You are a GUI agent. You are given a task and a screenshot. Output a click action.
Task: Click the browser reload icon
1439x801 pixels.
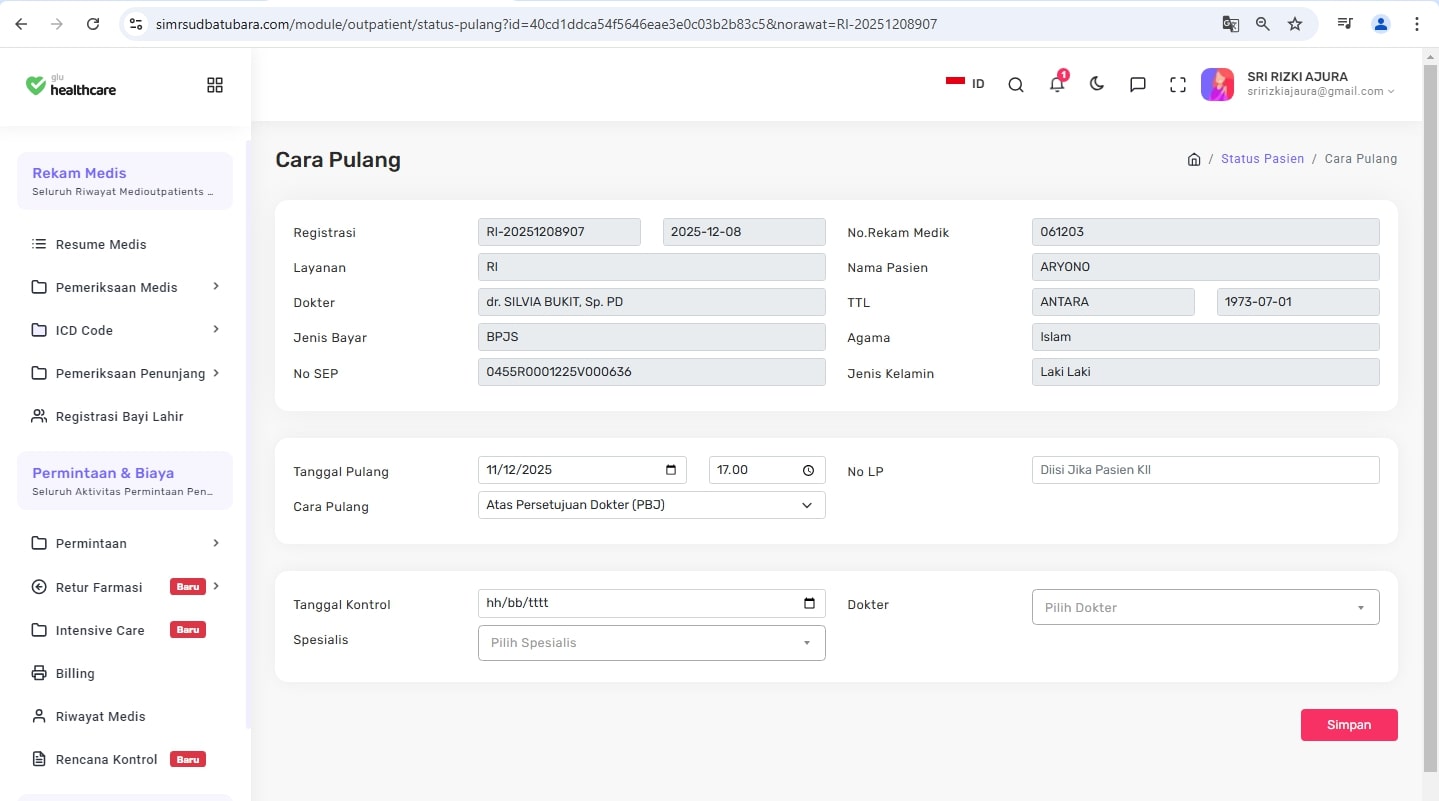(93, 24)
